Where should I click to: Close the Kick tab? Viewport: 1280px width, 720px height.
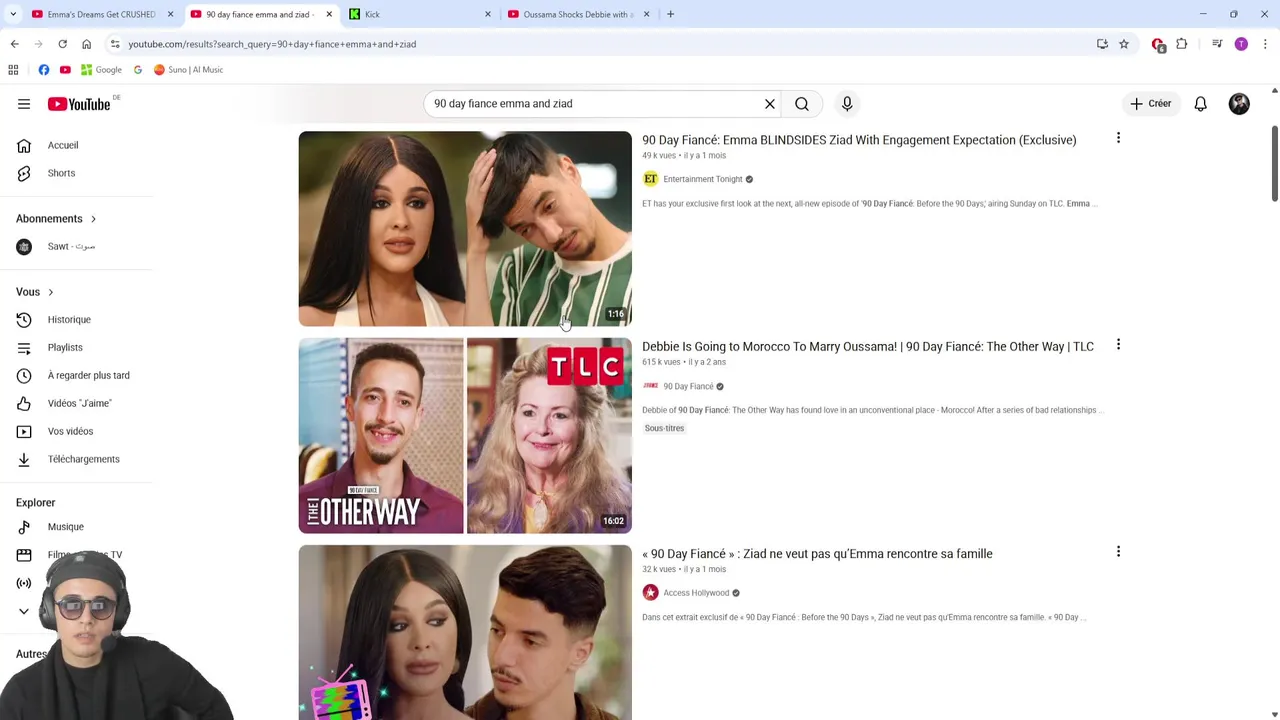pyautogui.click(x=488, y=14)
